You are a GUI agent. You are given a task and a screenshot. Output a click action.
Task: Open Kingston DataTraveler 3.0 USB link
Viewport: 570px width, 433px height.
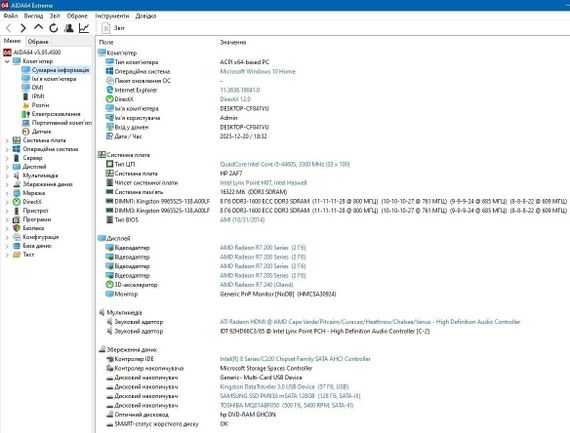coord(284,387)
